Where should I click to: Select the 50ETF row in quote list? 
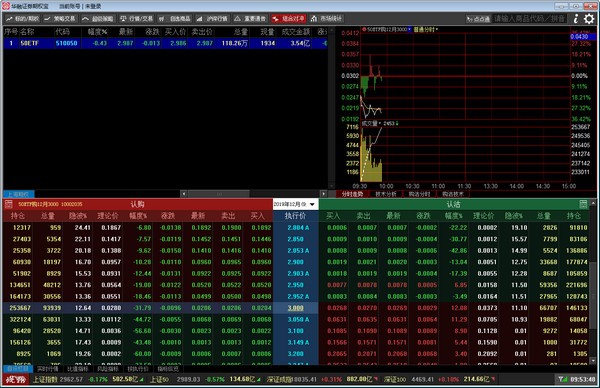165,43
